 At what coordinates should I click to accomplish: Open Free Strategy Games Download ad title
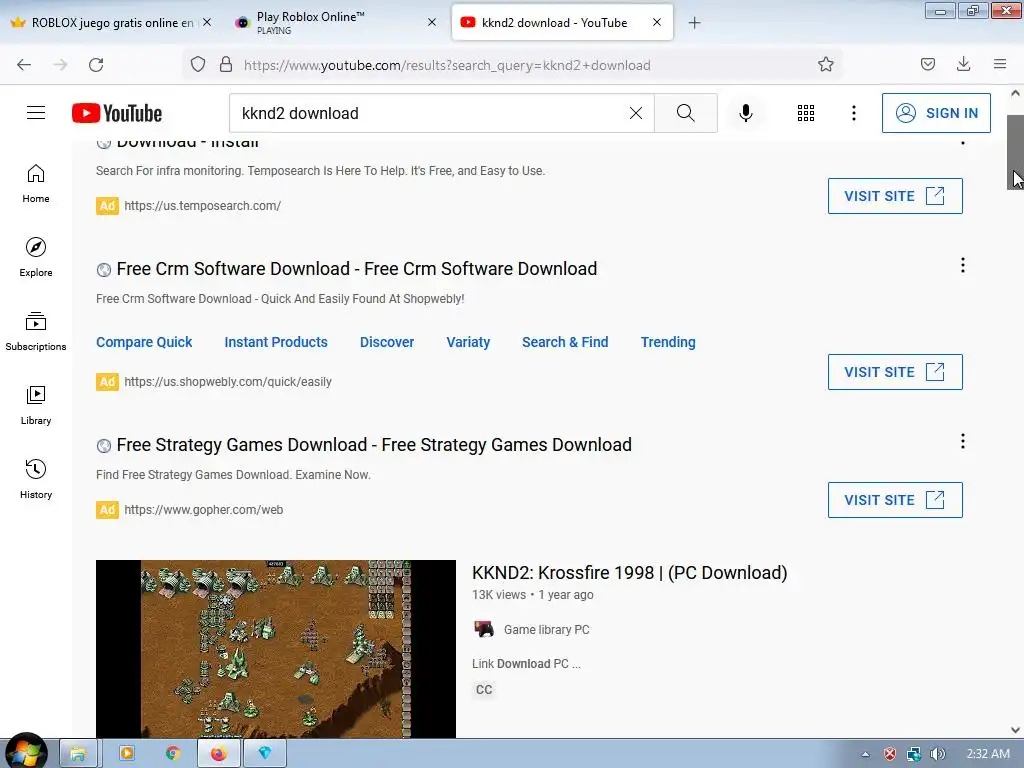pos(374,445)
